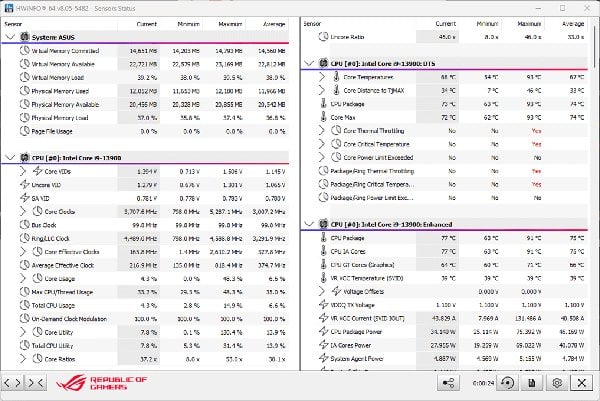The width and height of the screenshot is (600, 401).
Task: Expand the Core Effective Clocks row
Action: click(23, 251)
